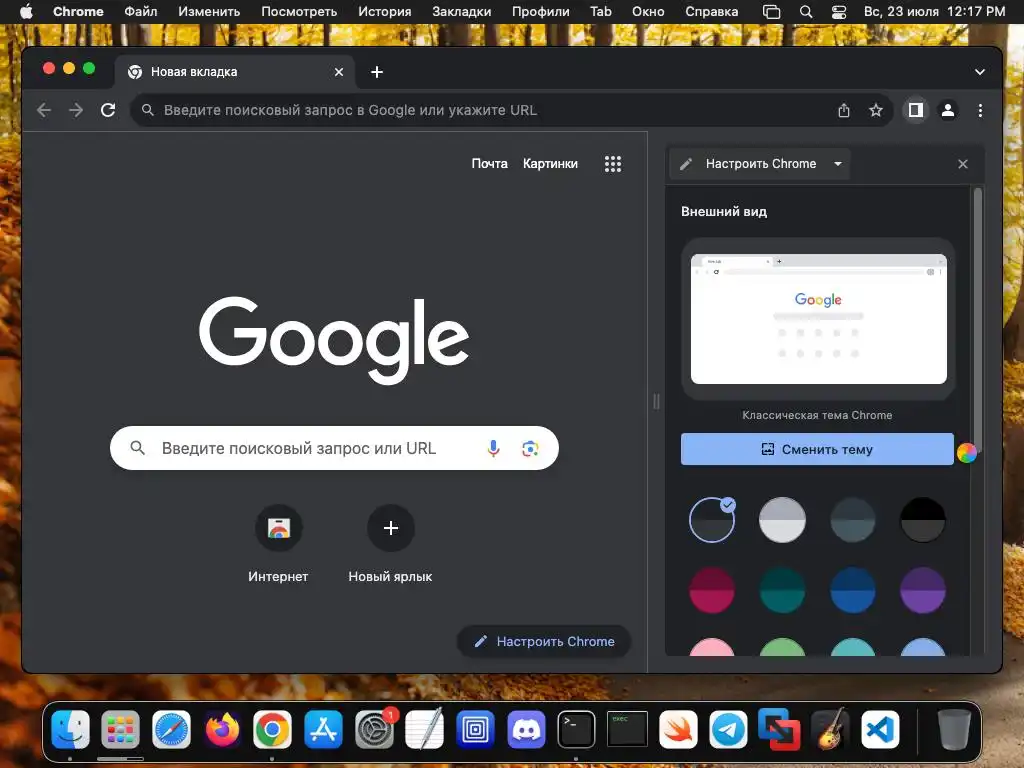Open the Закладки menu
The image size is (1024, 768).
462,12
